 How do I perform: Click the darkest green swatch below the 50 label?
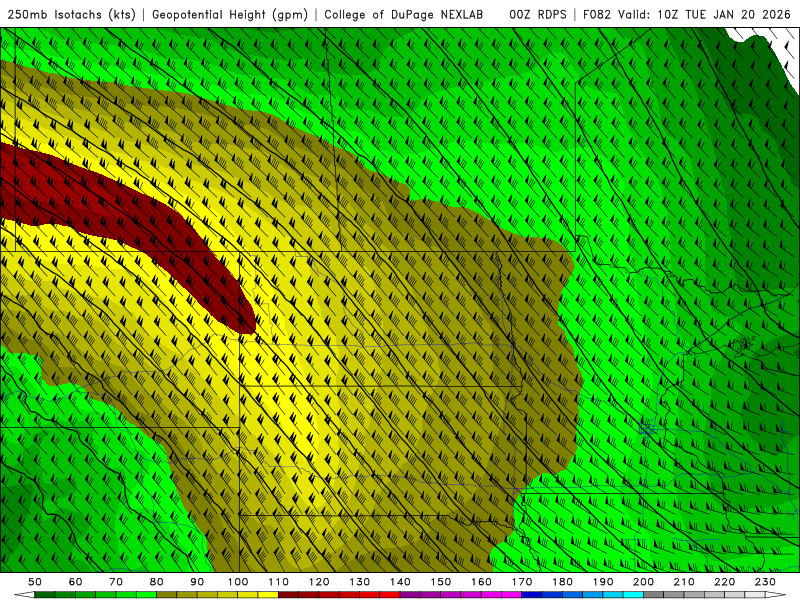tap(45, 595)
